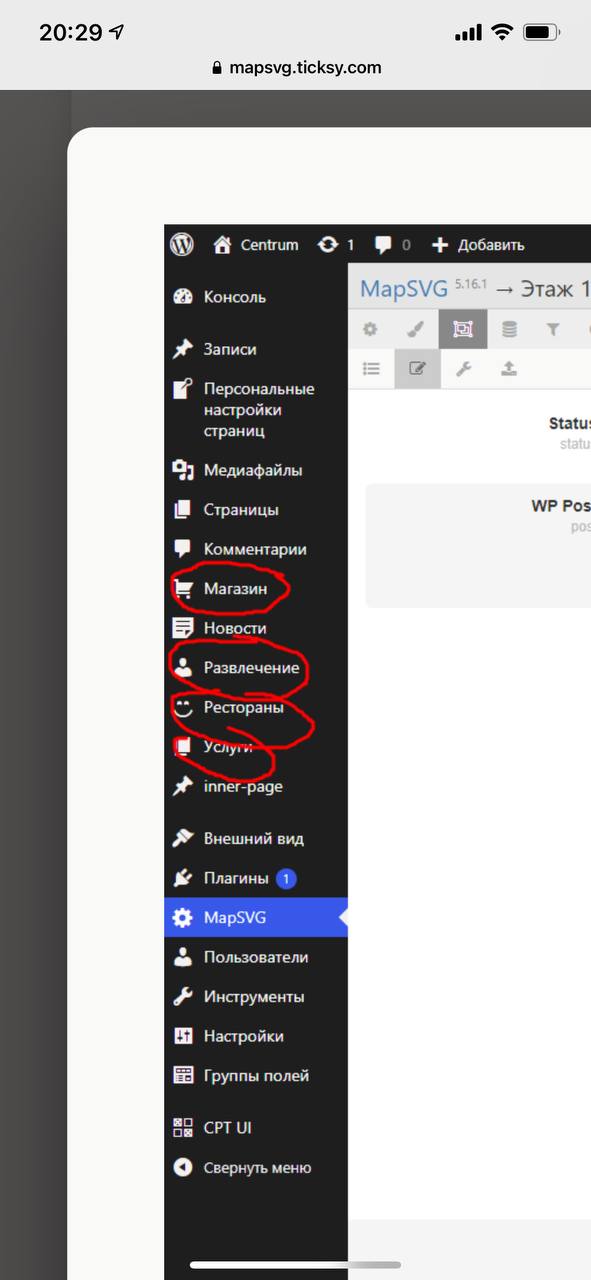Open Инструменты tools menu
This screenshot has width=591, height=1280.
pyautogui.click(x=256, y=997)
